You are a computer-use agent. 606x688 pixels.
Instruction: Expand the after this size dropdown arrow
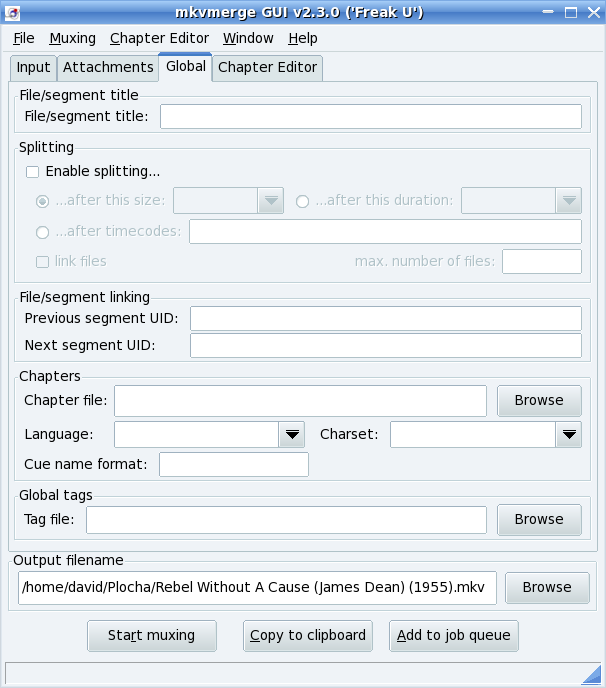[x=271, y=201]
